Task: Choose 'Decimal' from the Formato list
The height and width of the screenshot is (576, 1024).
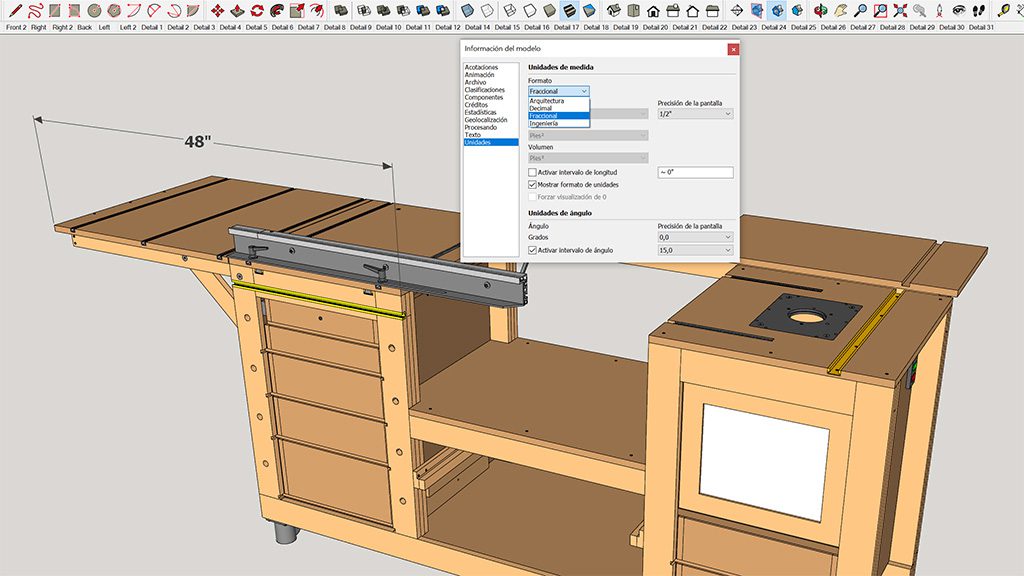Action: coord(541,108)
